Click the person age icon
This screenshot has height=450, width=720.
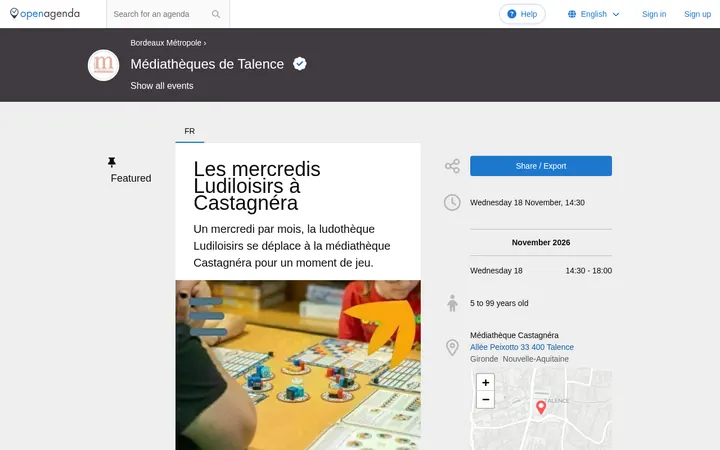[452, 303]
